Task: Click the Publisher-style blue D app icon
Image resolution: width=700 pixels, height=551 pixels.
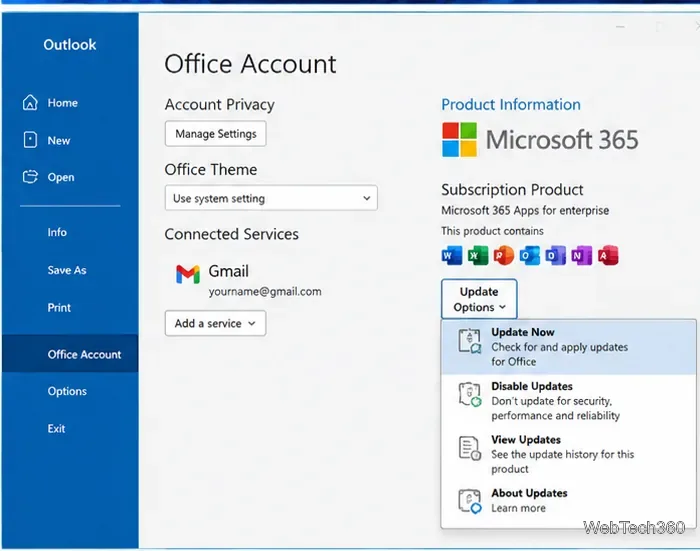Action: [555, 255]
